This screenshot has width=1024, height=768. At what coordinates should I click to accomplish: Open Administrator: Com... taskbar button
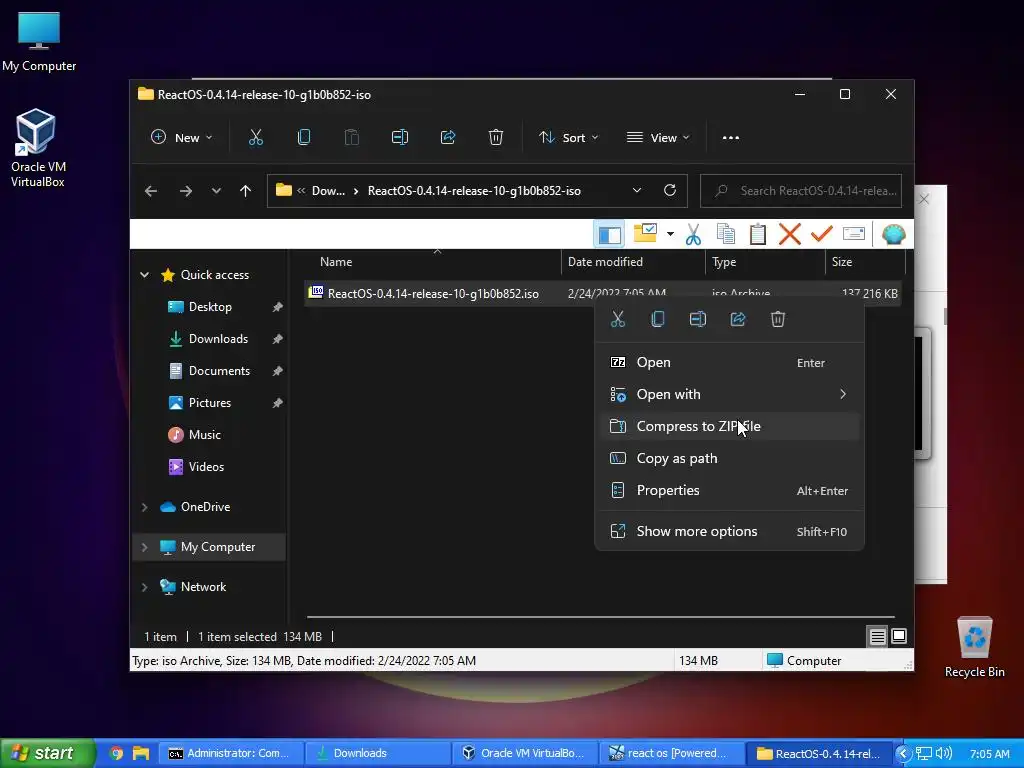[230, 754]
